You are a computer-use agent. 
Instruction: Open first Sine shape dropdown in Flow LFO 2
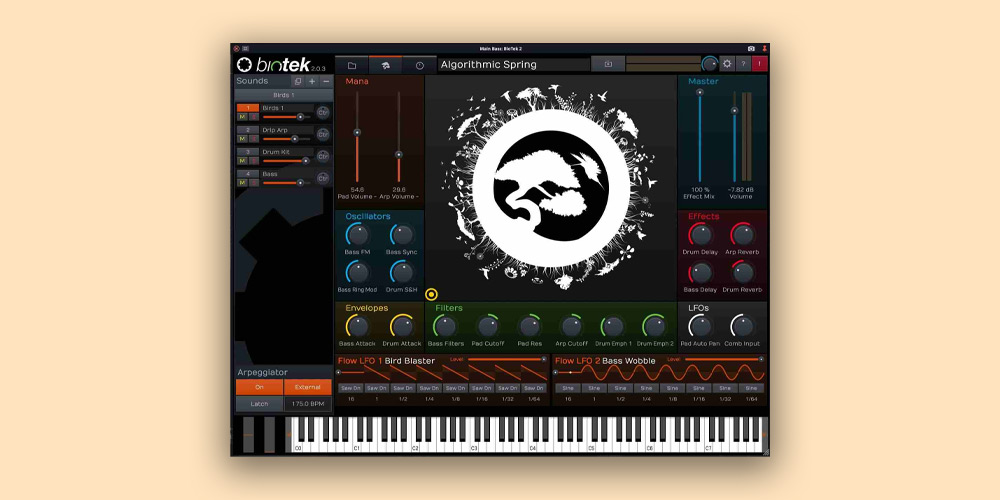coord(568,388)
